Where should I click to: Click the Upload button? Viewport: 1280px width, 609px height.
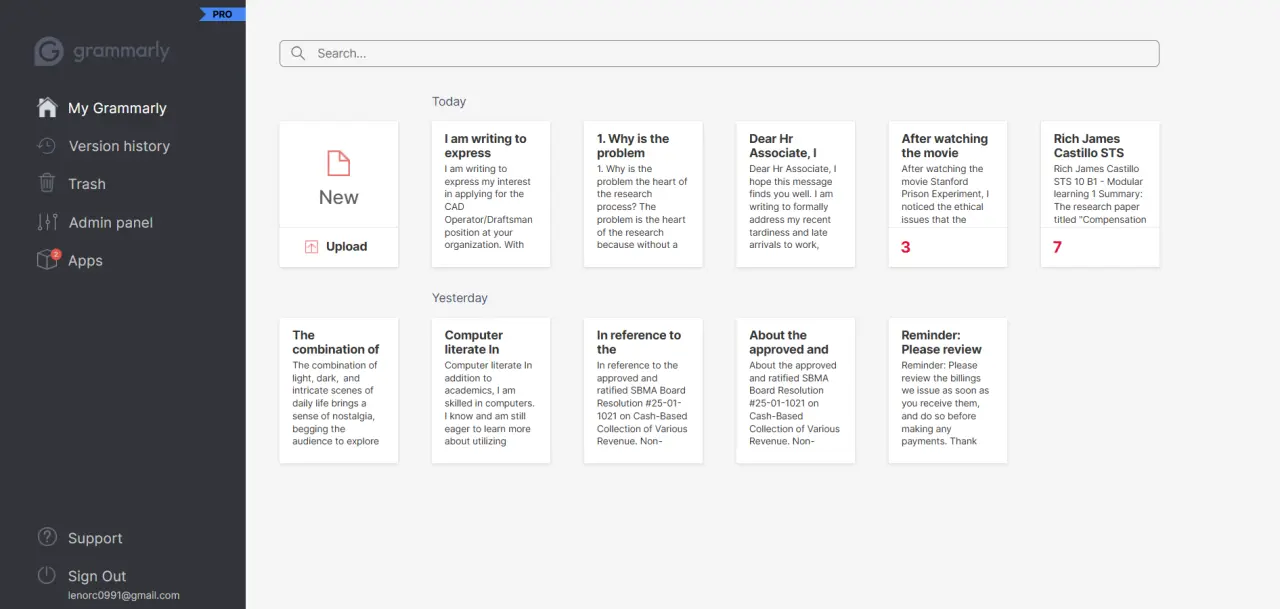click(x=339, y=247)
